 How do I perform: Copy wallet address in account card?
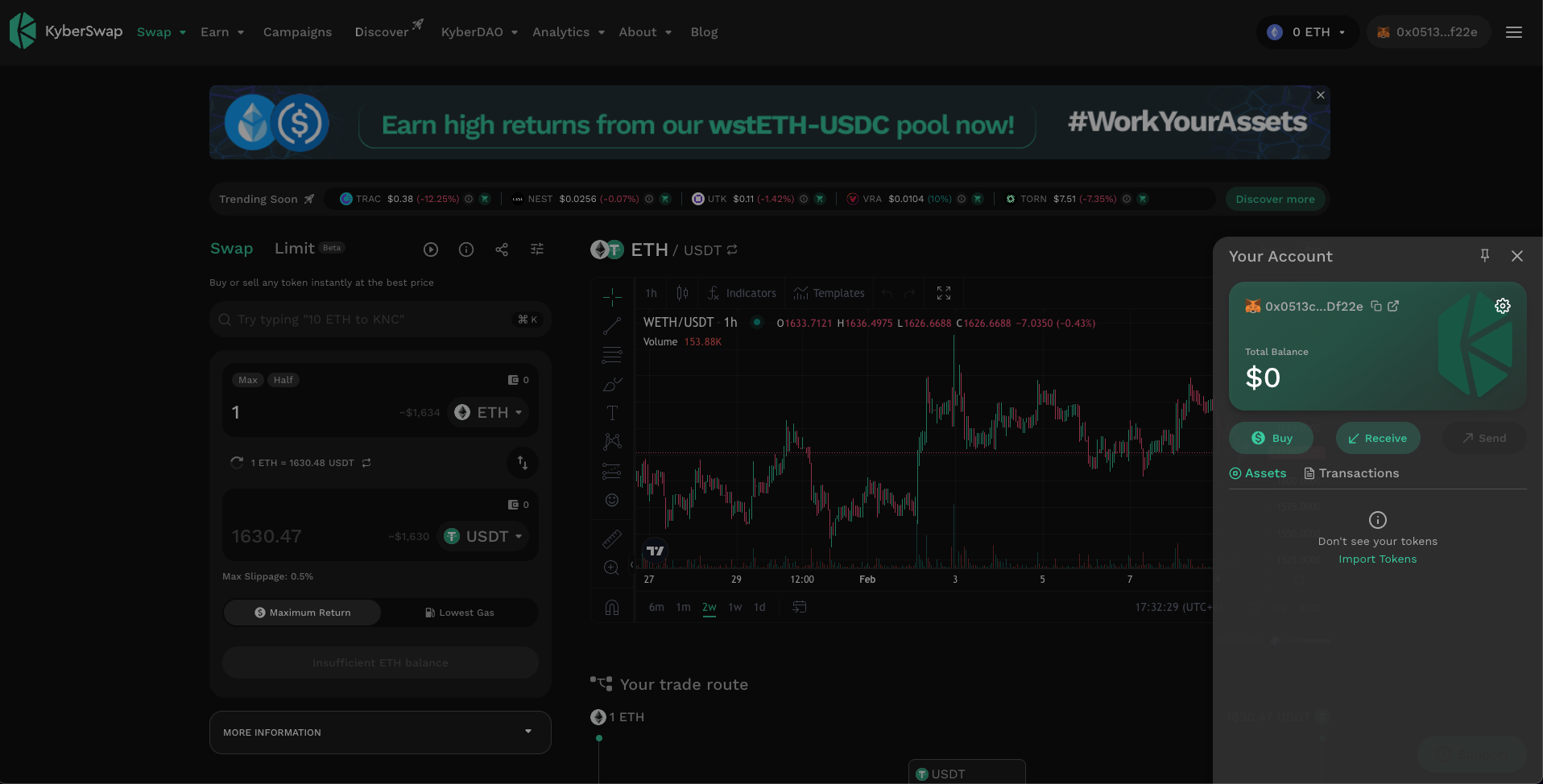click(x=1376, y=306)
